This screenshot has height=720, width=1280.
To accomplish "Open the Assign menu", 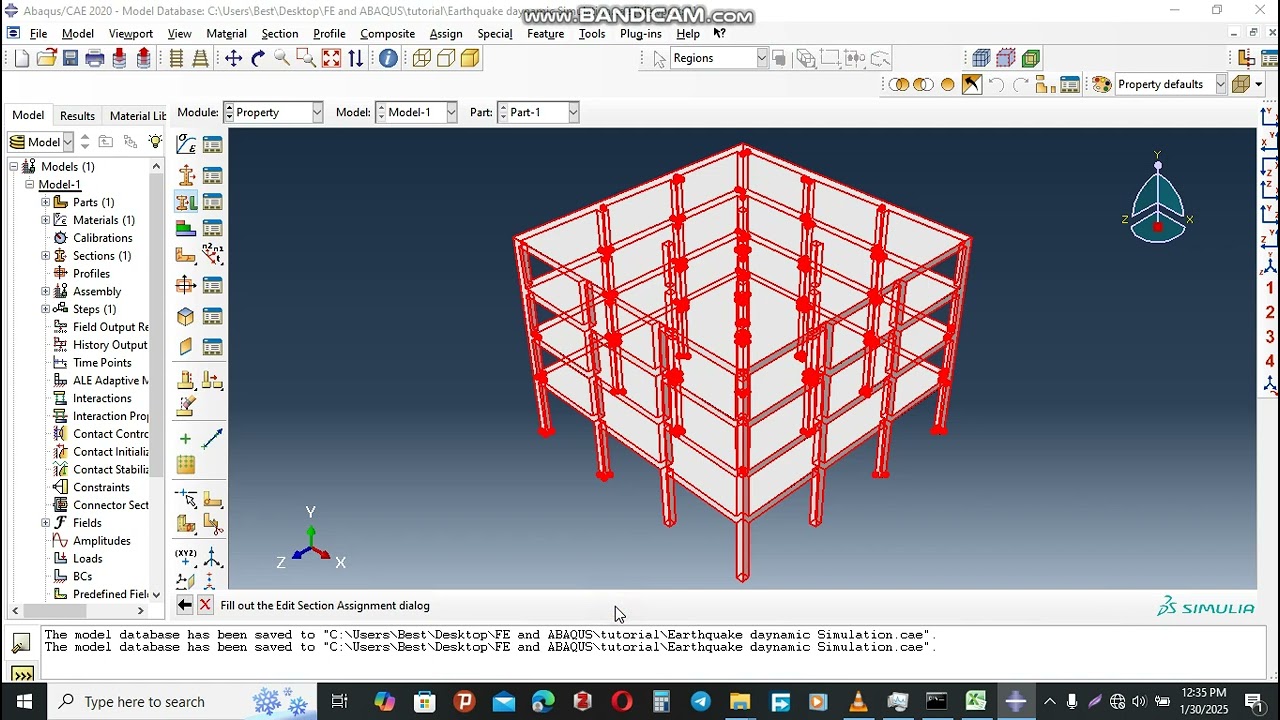I will 446,33.
